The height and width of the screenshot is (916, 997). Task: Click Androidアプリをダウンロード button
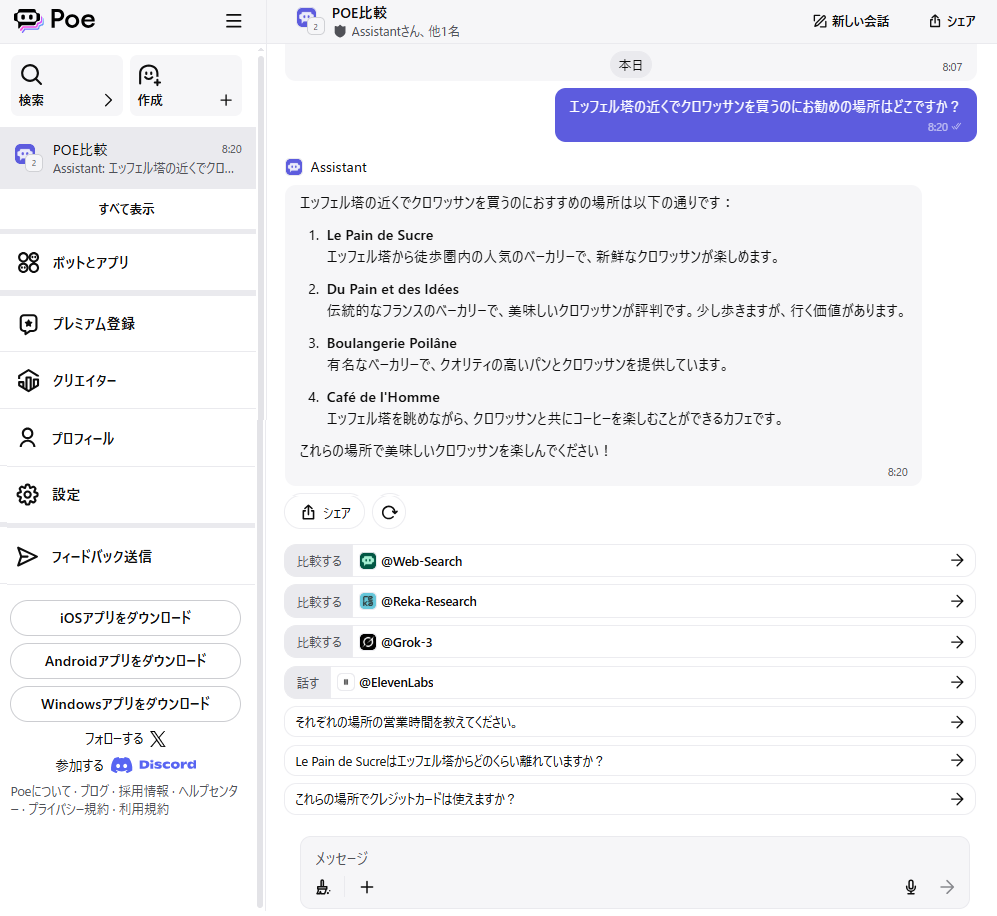125,661
